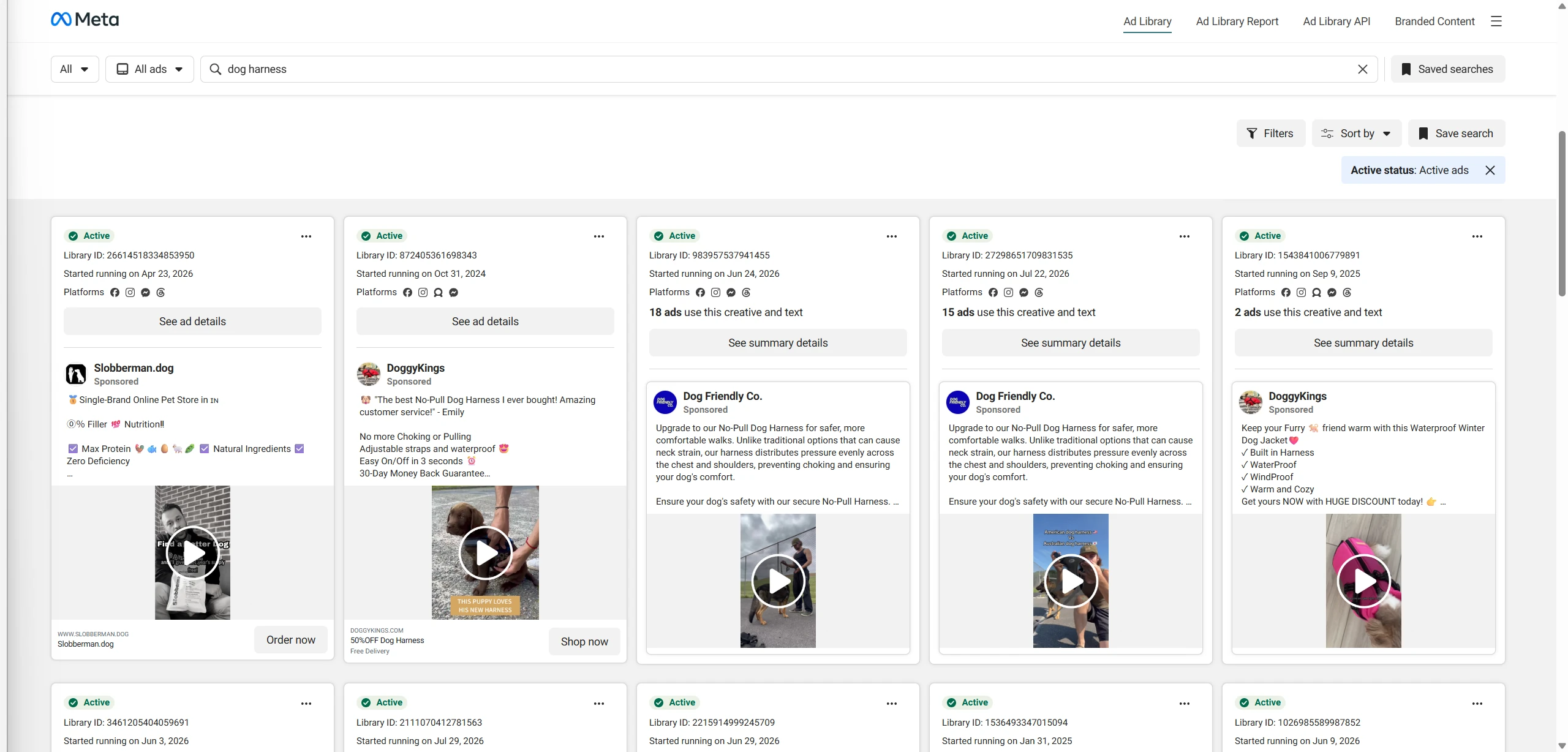1568x752 pixels.
Task: Click Audience Network icon on ad ID 1543841006779891
Action: [1316, 293]
